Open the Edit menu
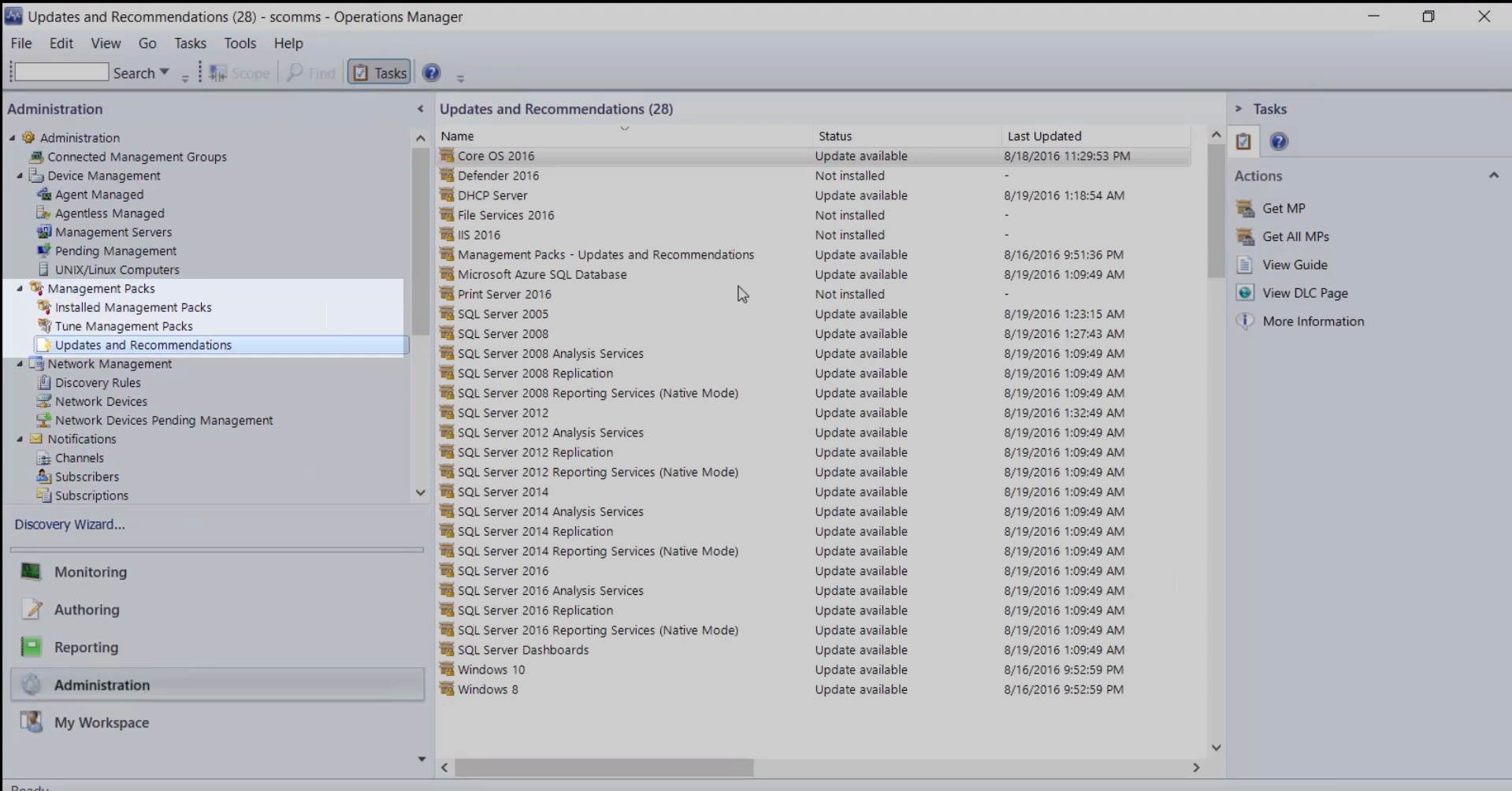 point(61,43)
